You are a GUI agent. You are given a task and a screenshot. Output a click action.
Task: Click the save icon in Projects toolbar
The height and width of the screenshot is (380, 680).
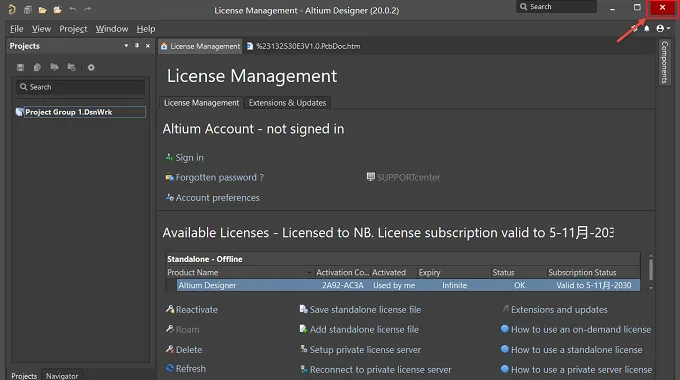click(x=20, y=67)
